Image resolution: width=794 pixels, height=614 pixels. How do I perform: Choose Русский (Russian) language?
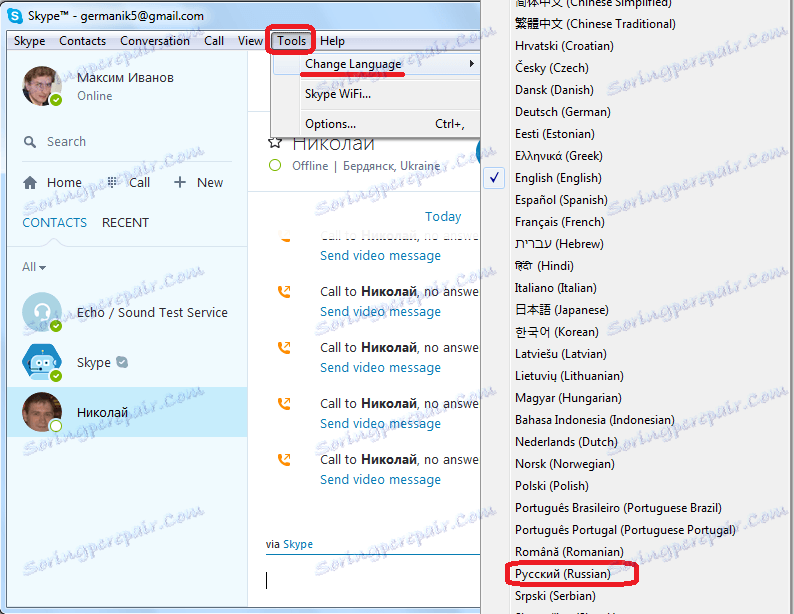[x=563, y=574]
